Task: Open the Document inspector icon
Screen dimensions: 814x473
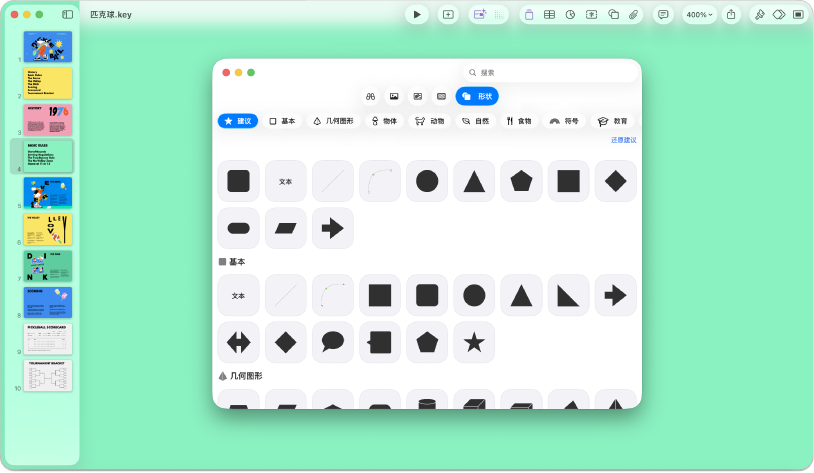Action: (x=798, y=15)
